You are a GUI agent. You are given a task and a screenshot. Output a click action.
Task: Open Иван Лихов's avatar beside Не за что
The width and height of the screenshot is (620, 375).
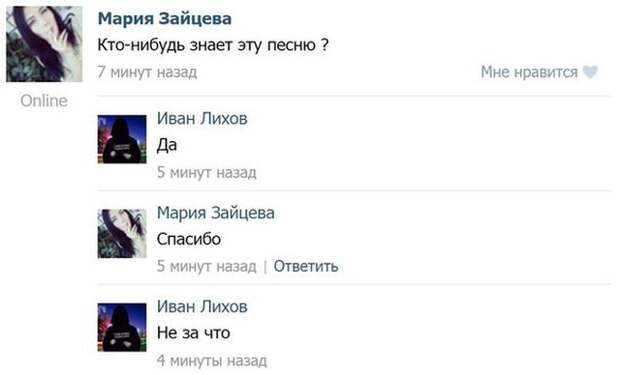[x=122, y=327]
